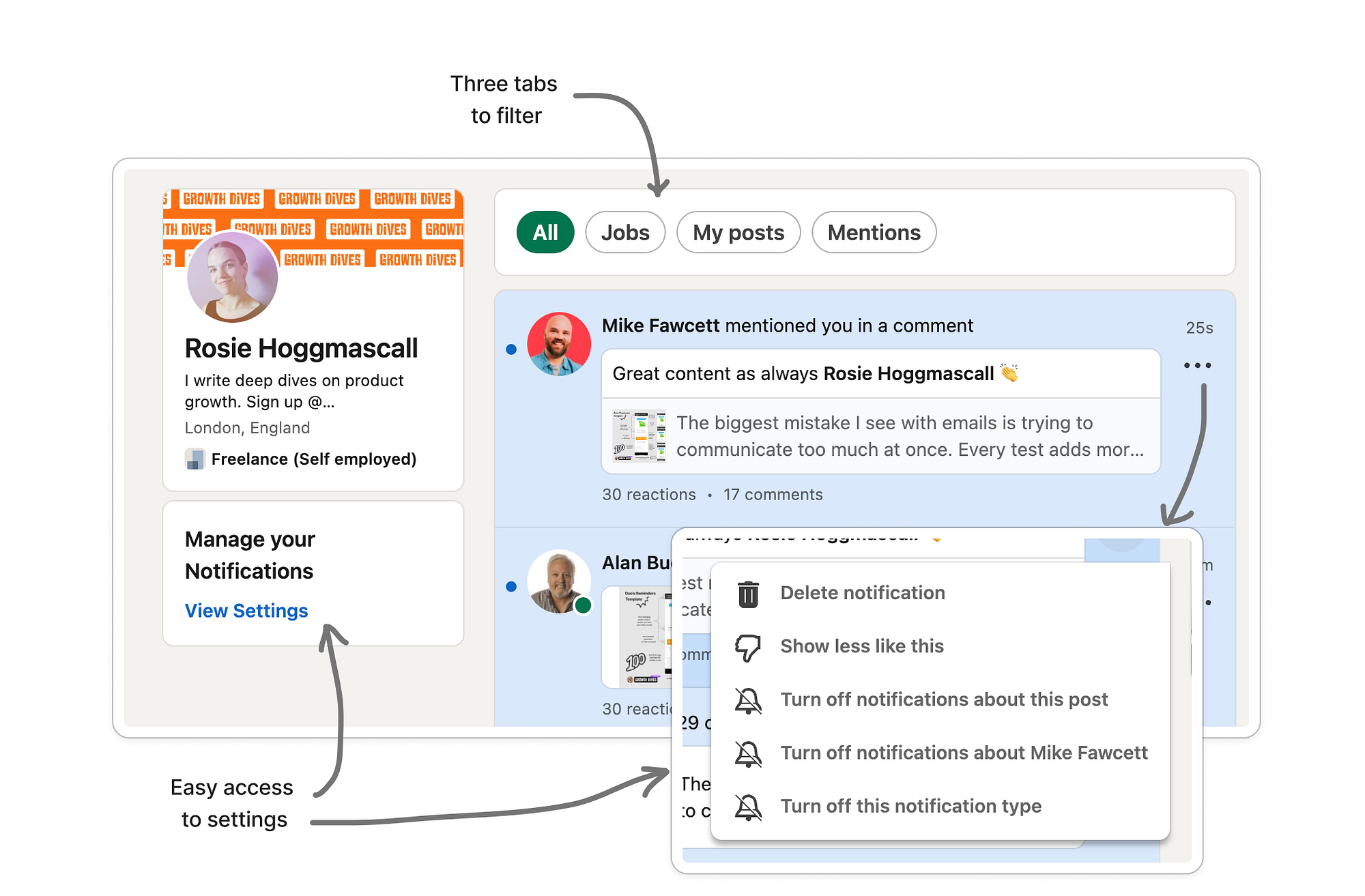Screen dimensions: 1365x896
Task: Click bell icon for notifications about this post
Action: [x=748, y=700]
